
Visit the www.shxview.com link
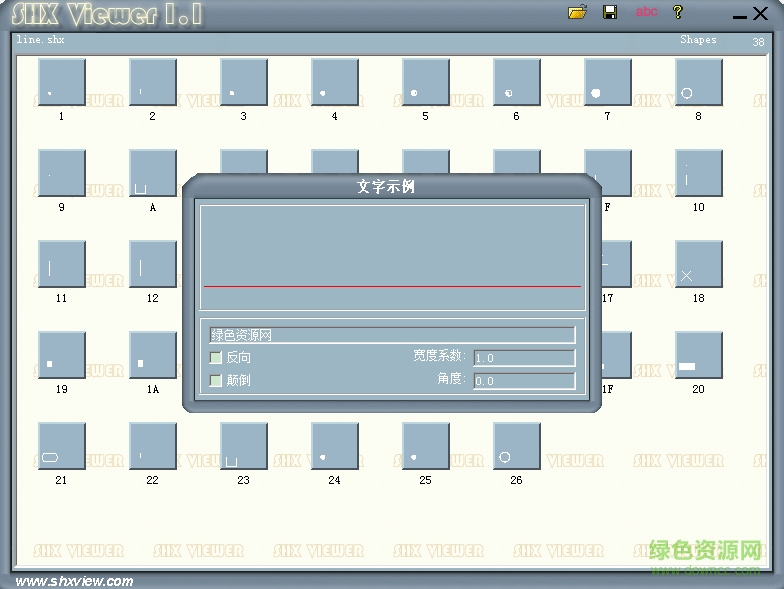[x=74, y=581]
